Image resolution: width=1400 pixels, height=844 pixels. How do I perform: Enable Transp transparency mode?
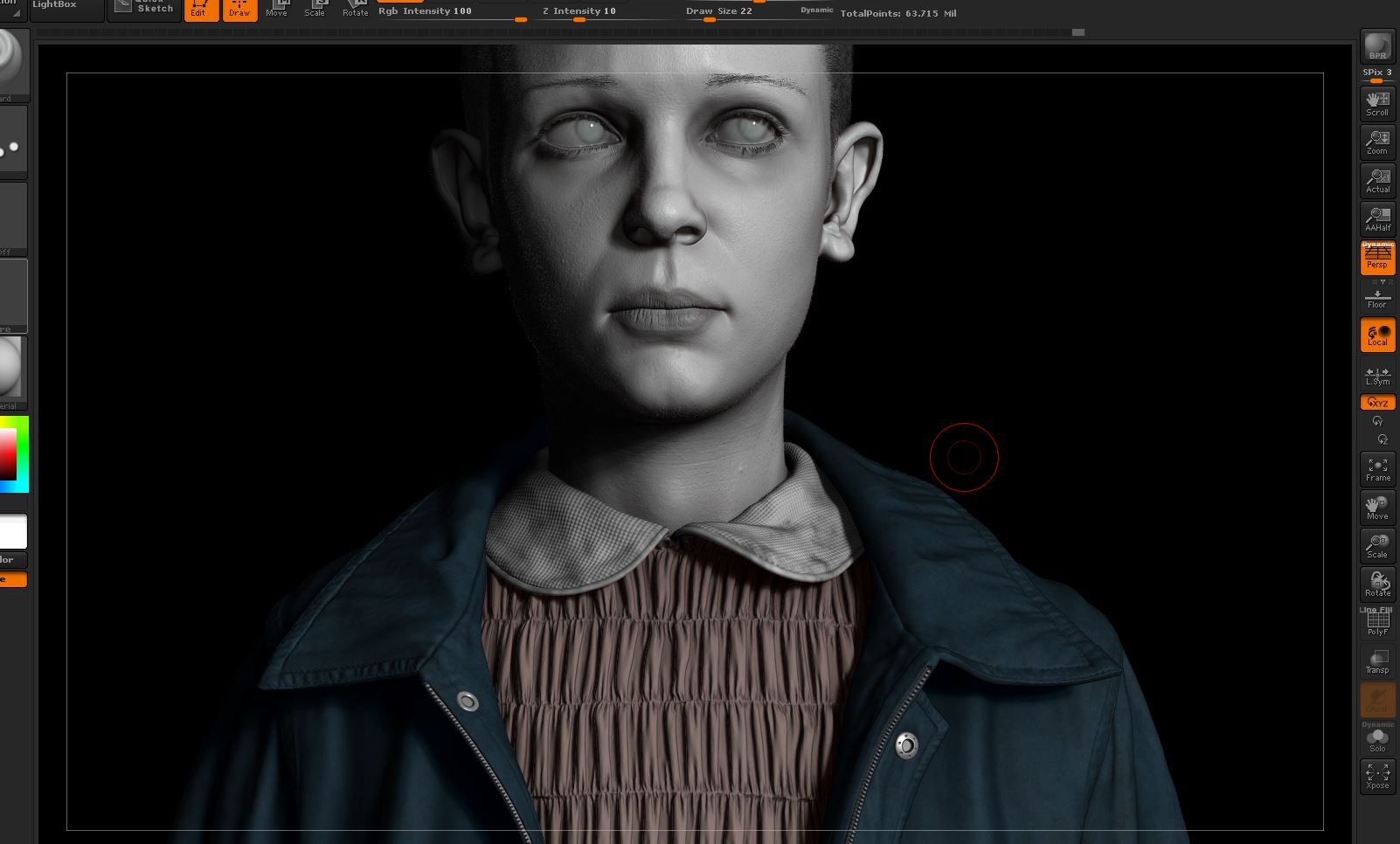[x=1377, y=661]
